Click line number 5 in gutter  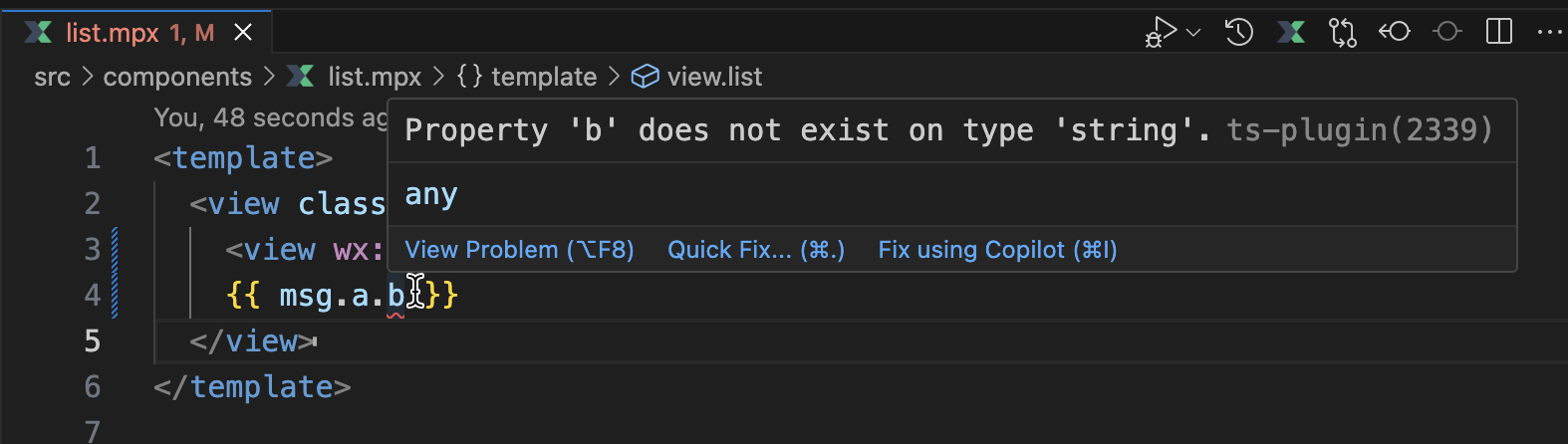pyautogui.click(x=92, y=341)
